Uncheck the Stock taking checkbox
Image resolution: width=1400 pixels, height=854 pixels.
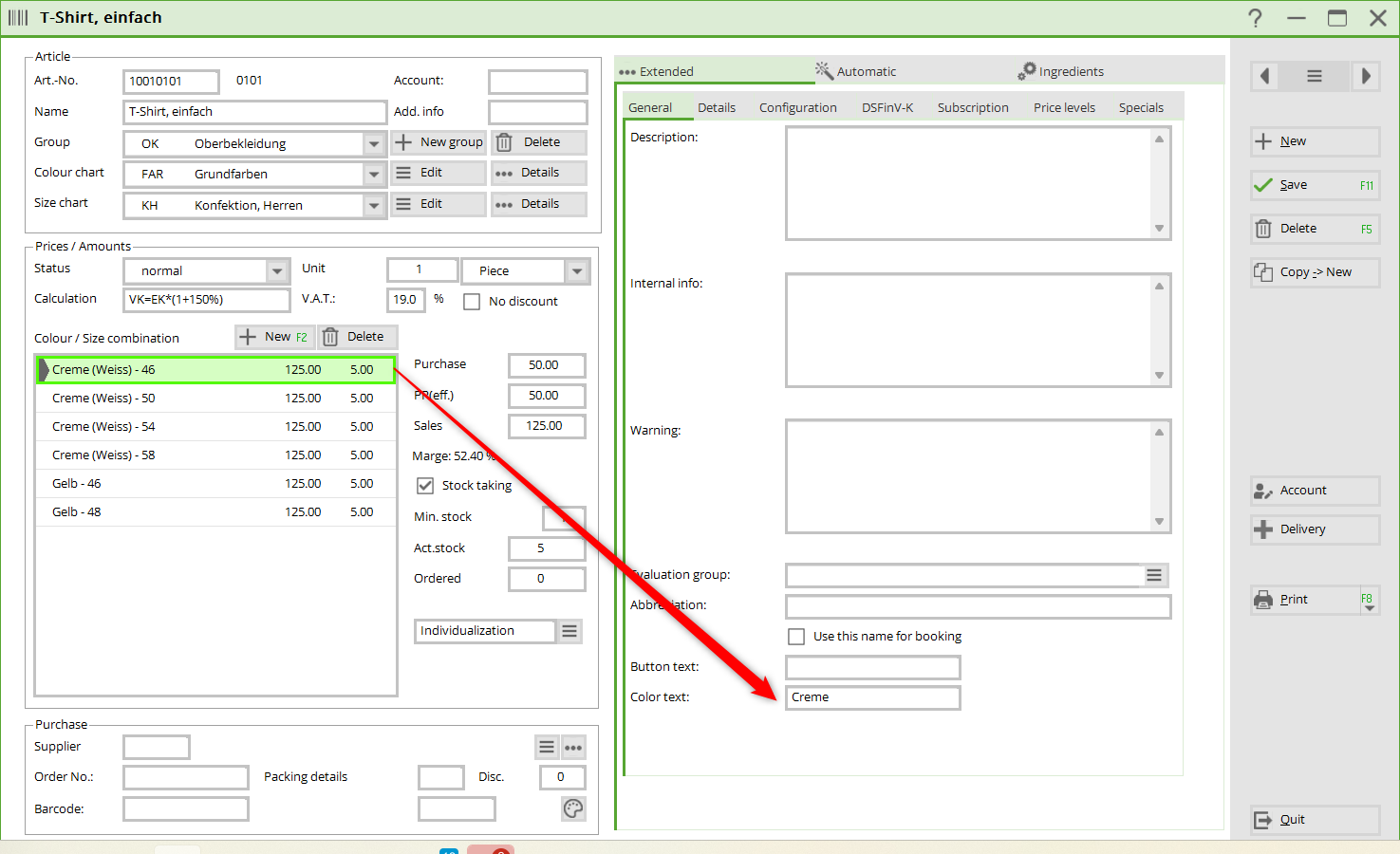pyautogui.click(x=425, y=486)
